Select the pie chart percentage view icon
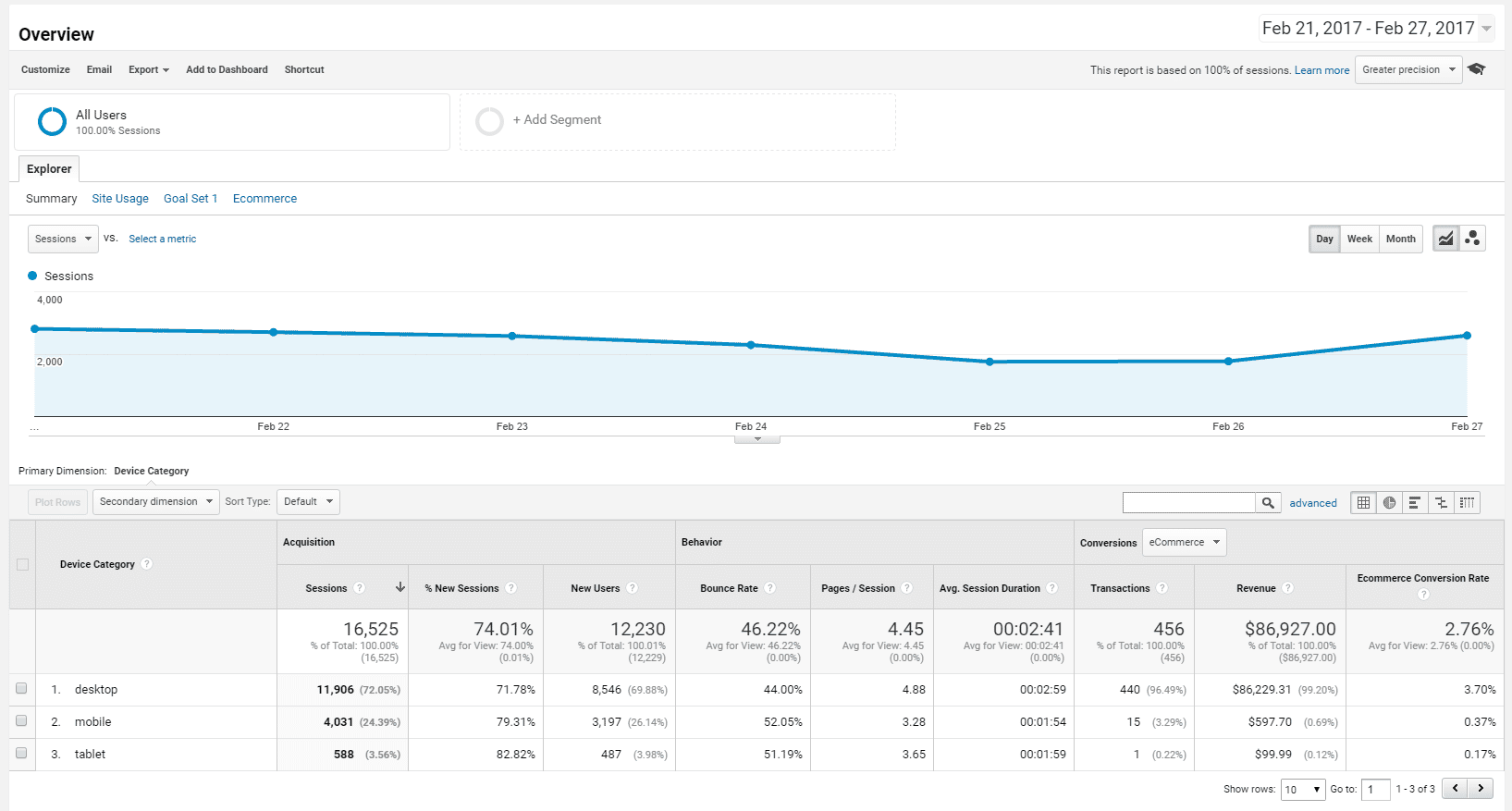The height and width of the screenshot is (811, 1512). [1389, 502]
